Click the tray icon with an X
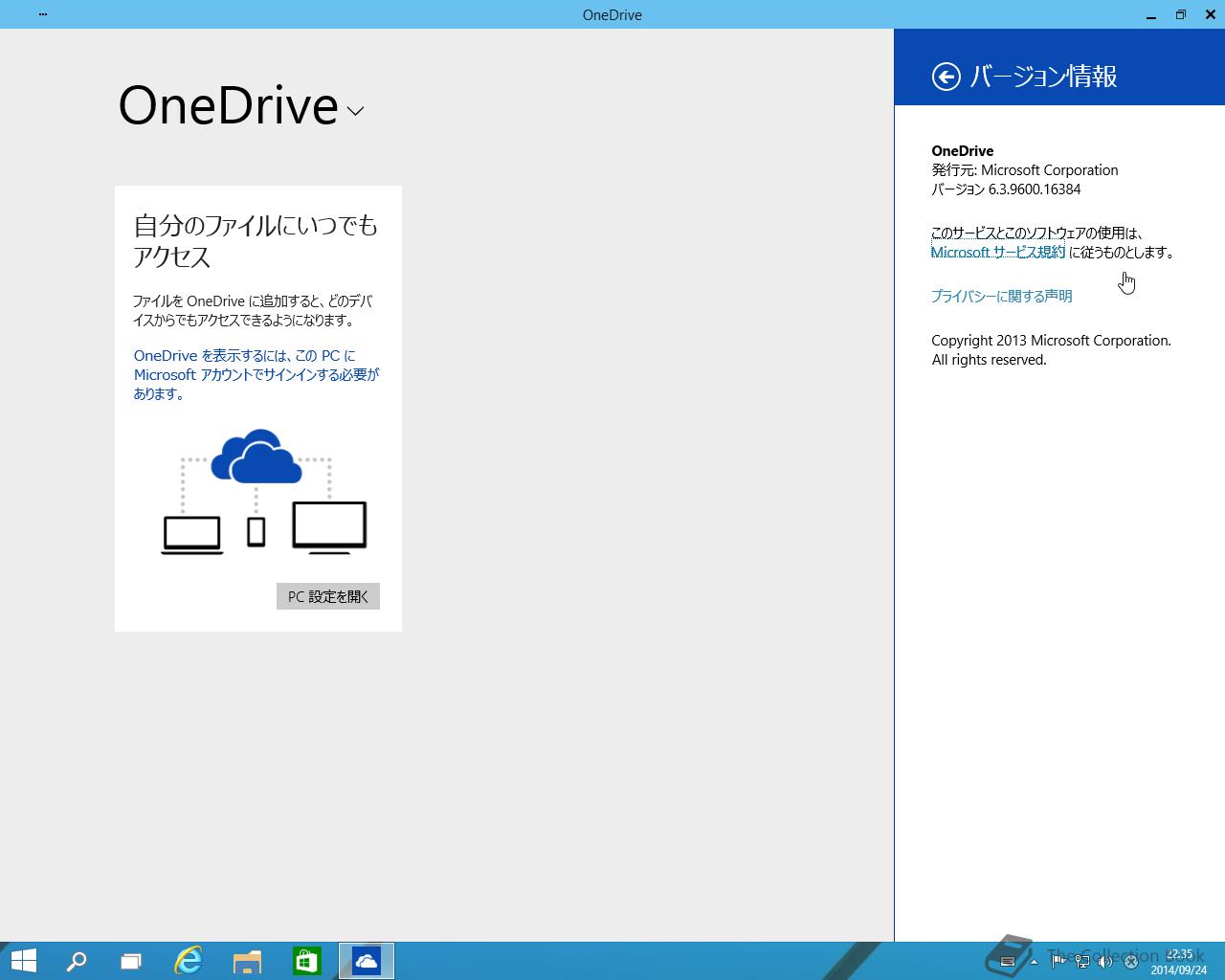The width and height of the screenshot is (1225, 980). pyautogui.click(x=1130, y=962)
